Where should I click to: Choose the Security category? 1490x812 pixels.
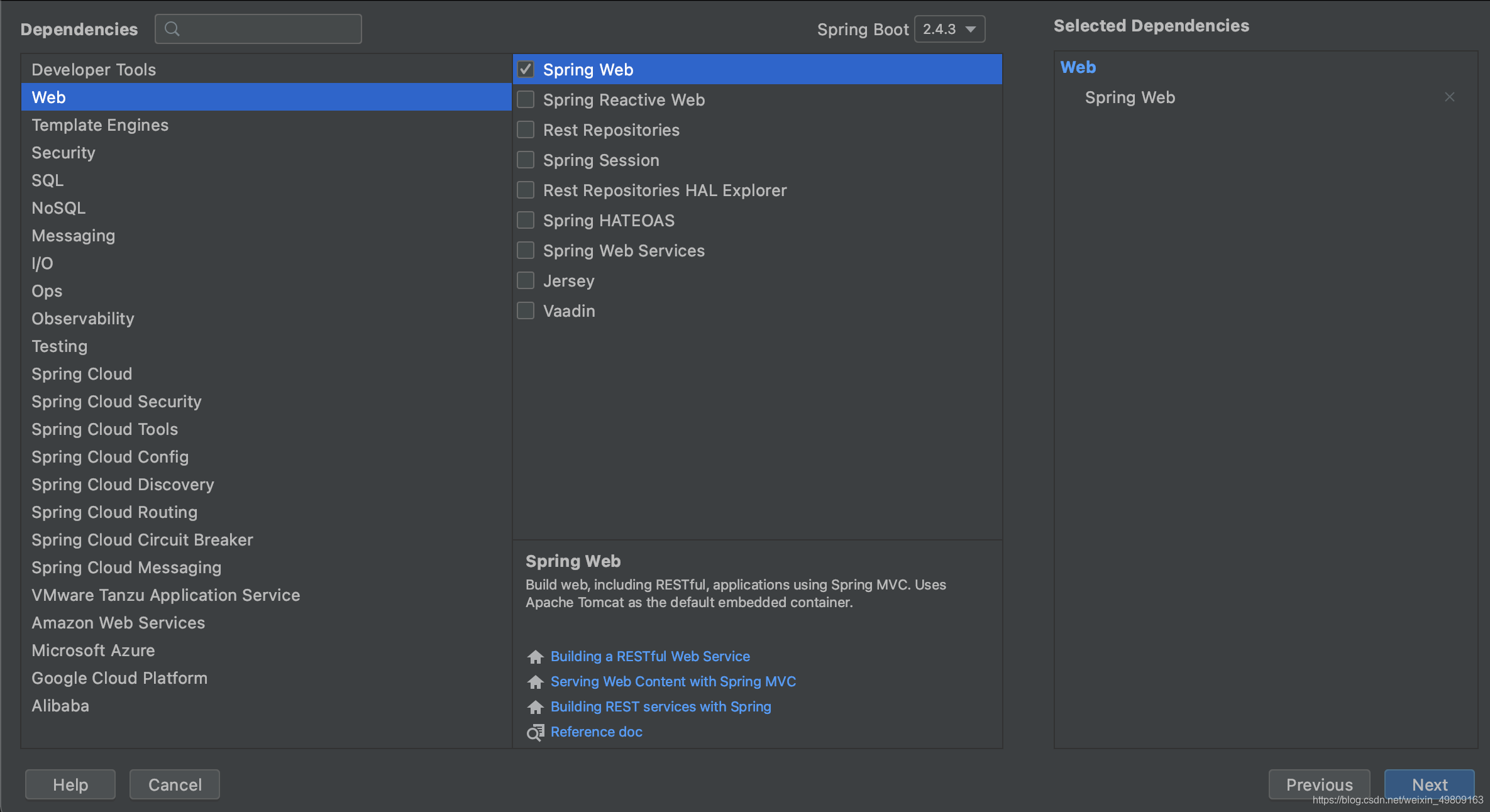[x=267, y=152]
